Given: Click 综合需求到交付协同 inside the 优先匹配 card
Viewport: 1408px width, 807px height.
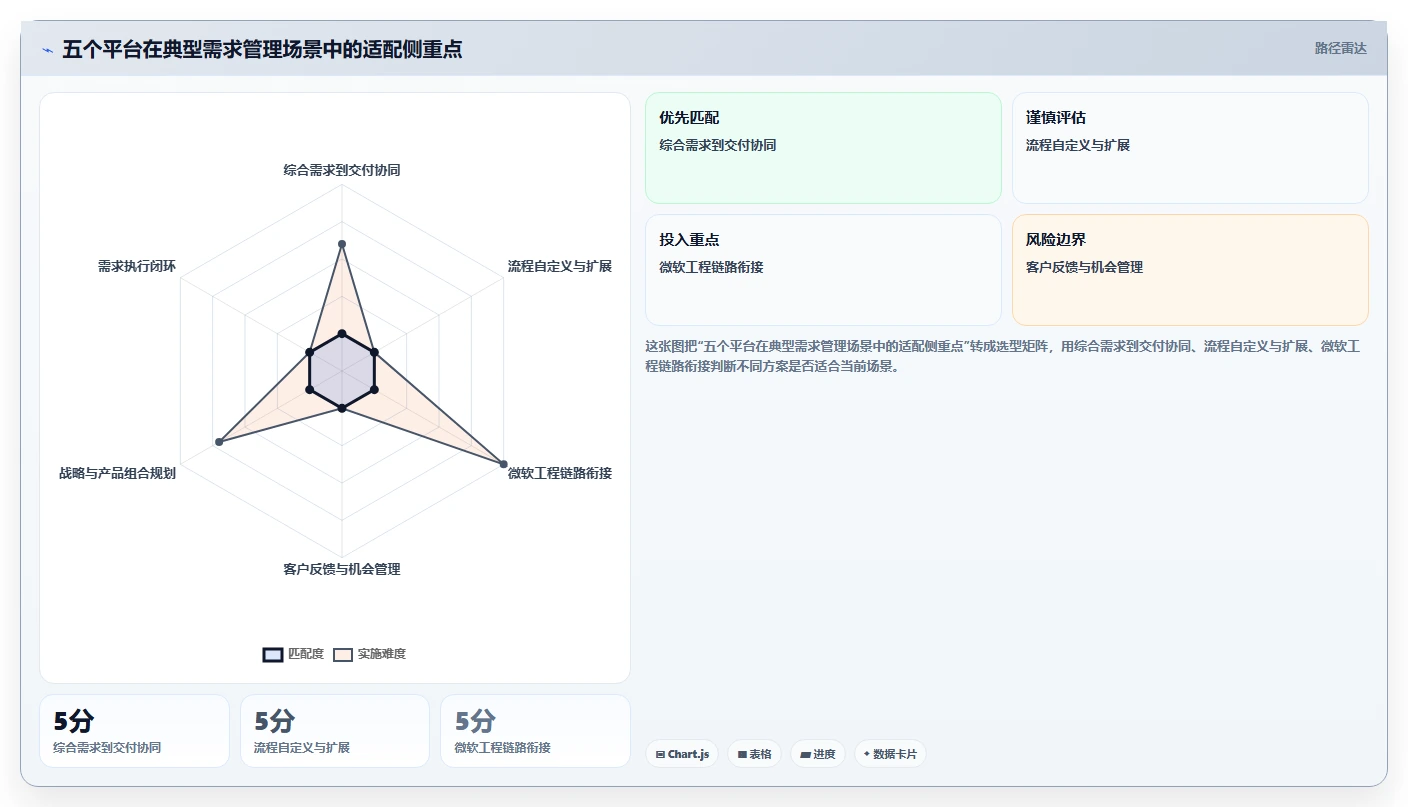Looking at the screenshot, I should [717, 145].
